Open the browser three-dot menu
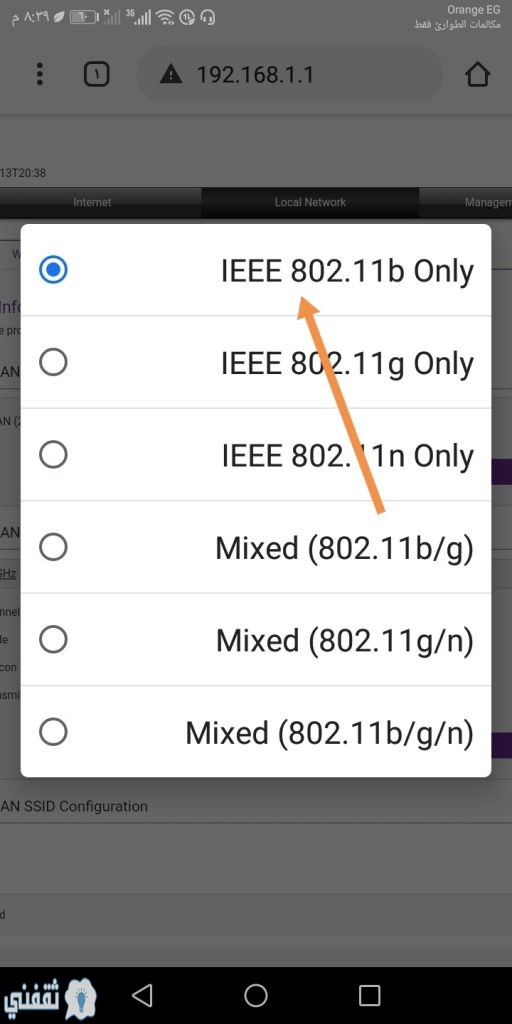The height and width of the screenshot is (1024, 512). click(x=40, y=74)
